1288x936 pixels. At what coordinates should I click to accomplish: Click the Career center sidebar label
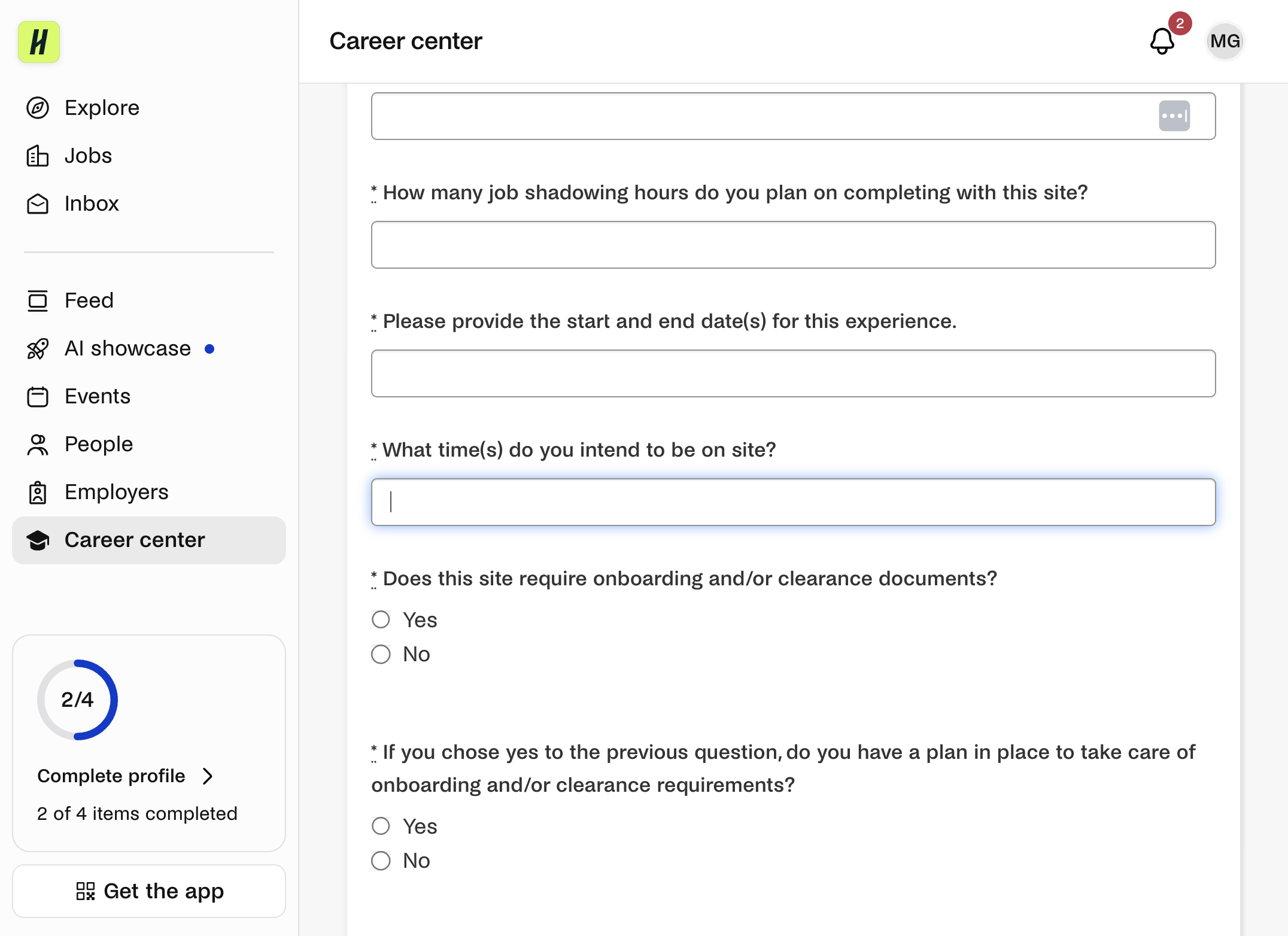click(x=135, y=540)
